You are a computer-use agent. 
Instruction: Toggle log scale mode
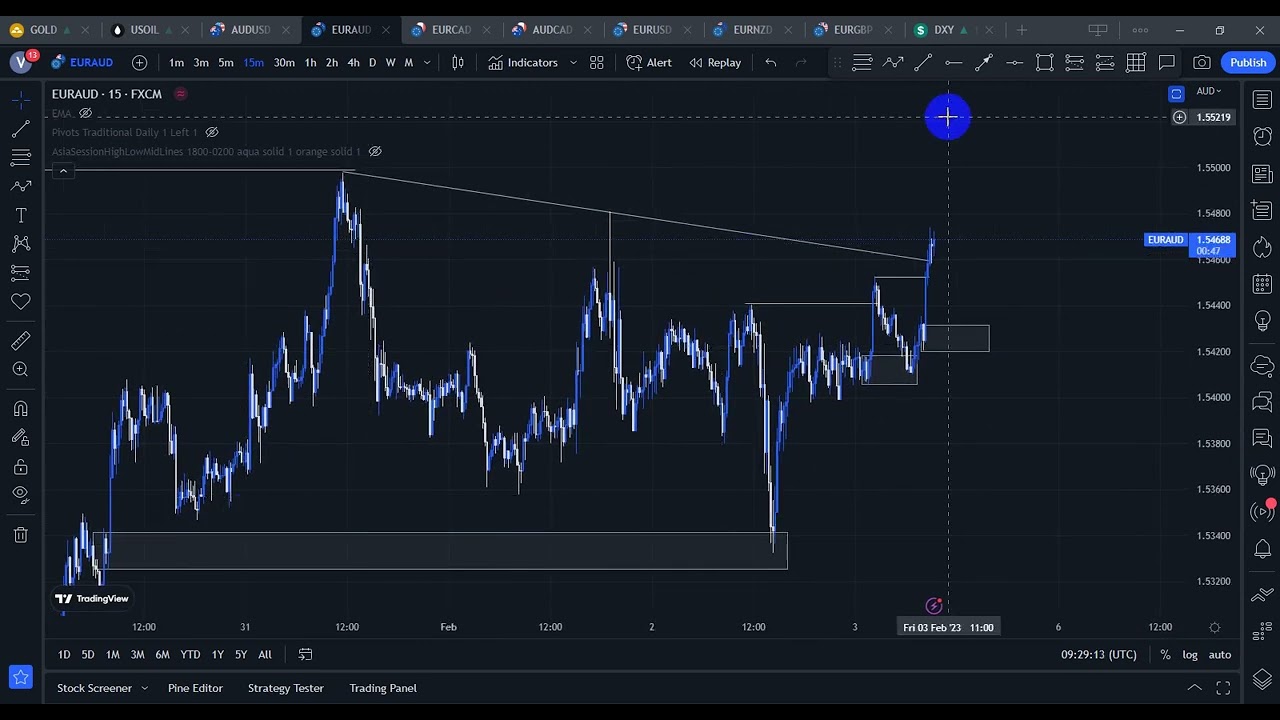click(x=1190, y=655)
